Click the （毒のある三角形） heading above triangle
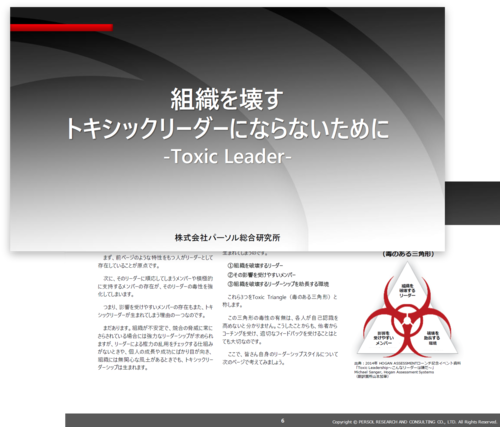Image resolution: width=500 pixels, height=427 pixels. point(408,254)
